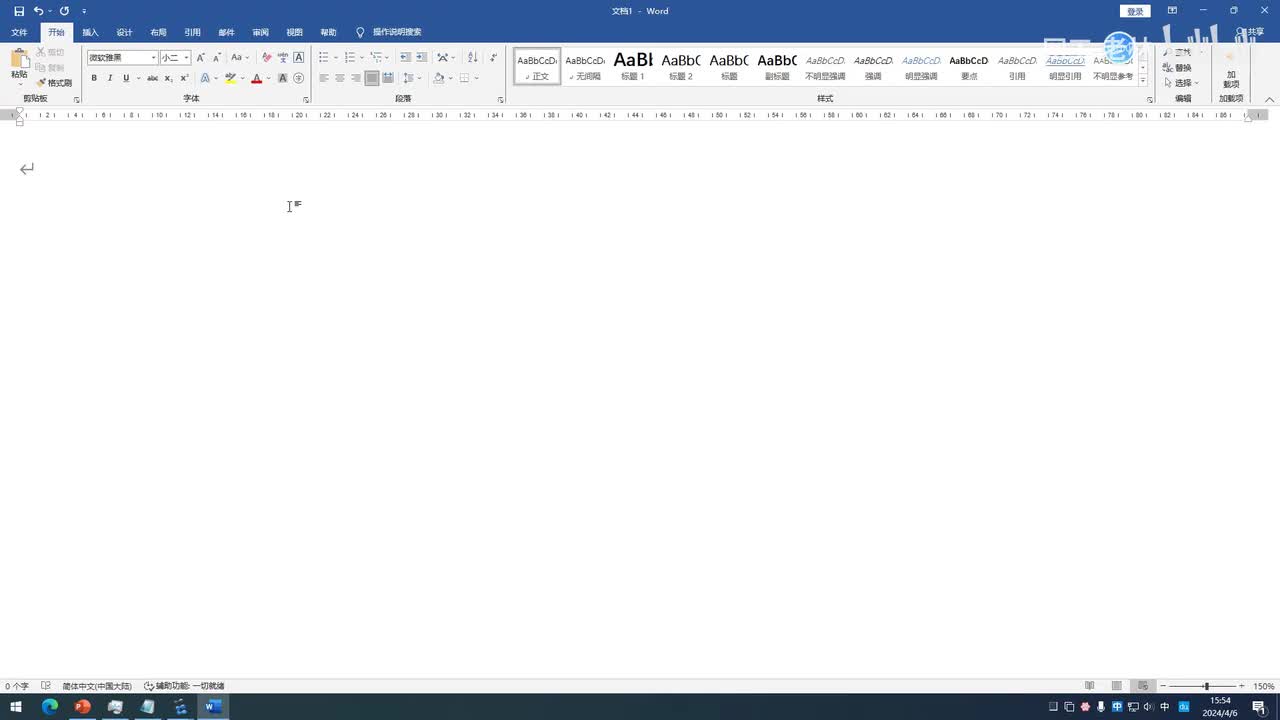Increase the paragraph indent
1280x720 pixels.
coord(421,58)
